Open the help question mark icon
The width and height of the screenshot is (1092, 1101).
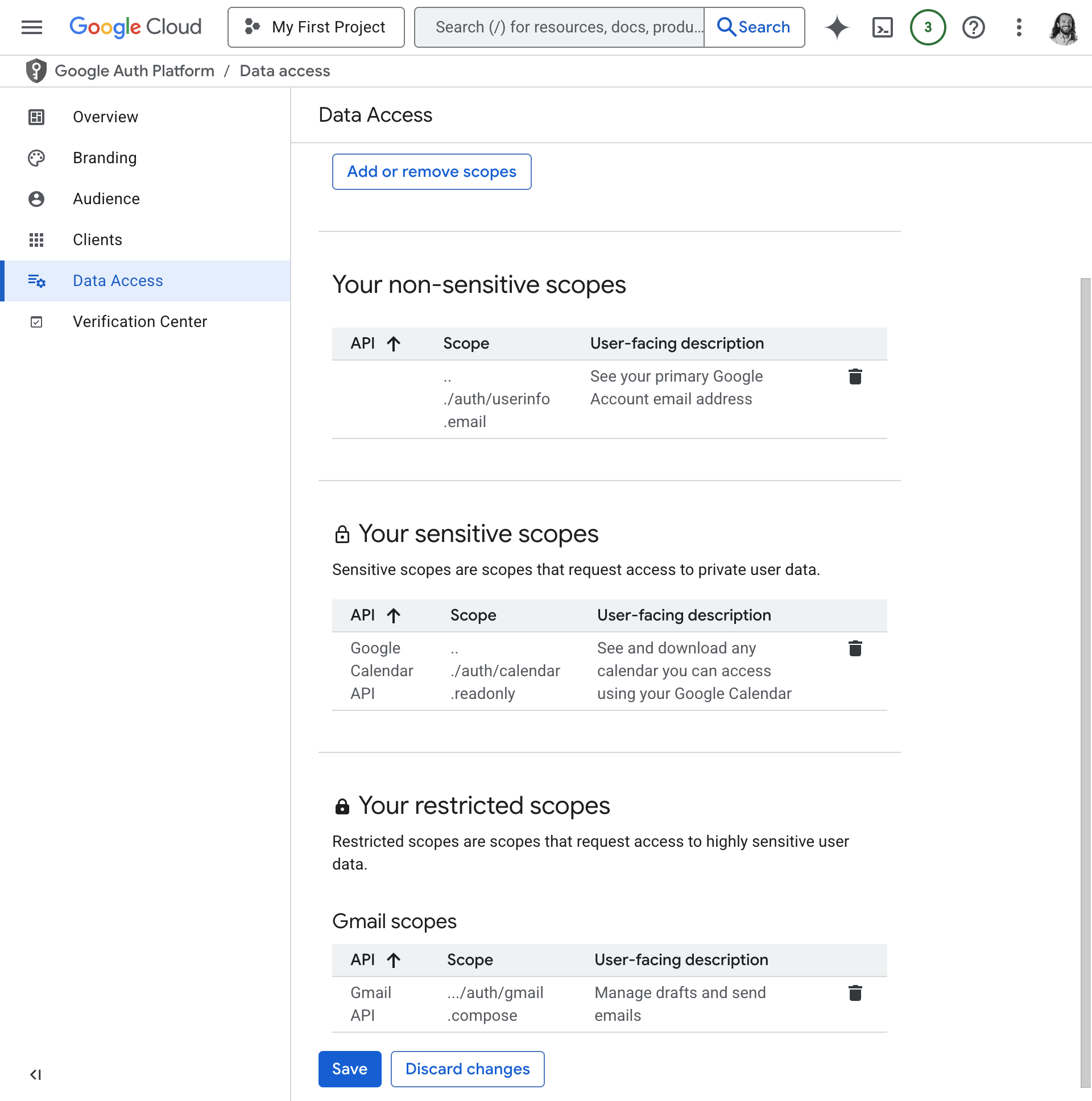tap(973, 27)
